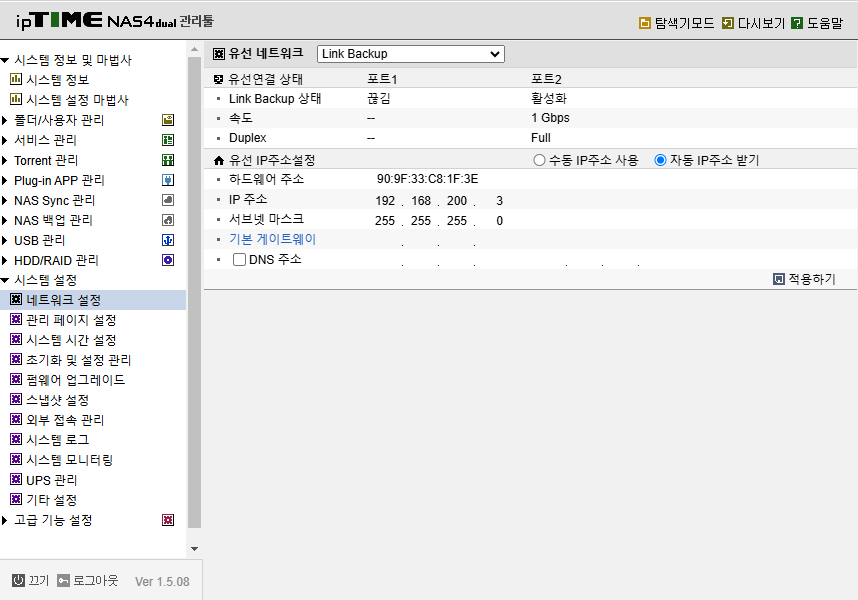Click the 서비스 관리 category icon
Screen dimensions: 858x600
pyautogui.click(x=168, y=140)
